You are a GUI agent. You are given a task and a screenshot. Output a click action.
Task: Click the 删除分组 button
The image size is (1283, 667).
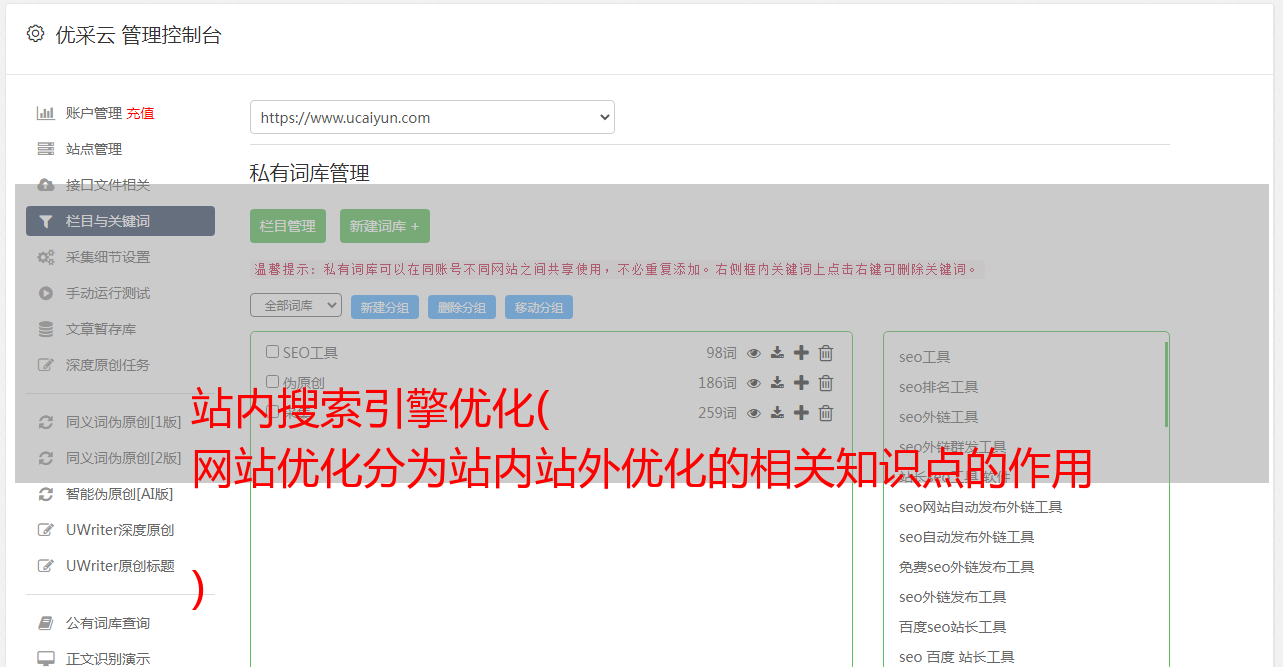pos(462,307)
